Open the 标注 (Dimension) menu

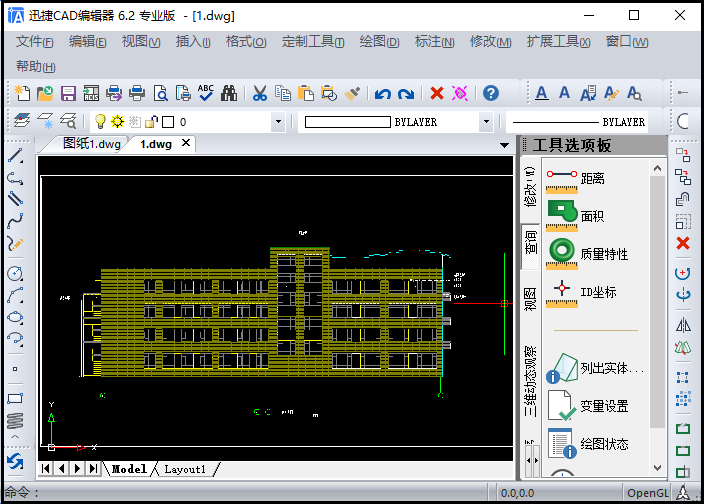click(435, 42)
